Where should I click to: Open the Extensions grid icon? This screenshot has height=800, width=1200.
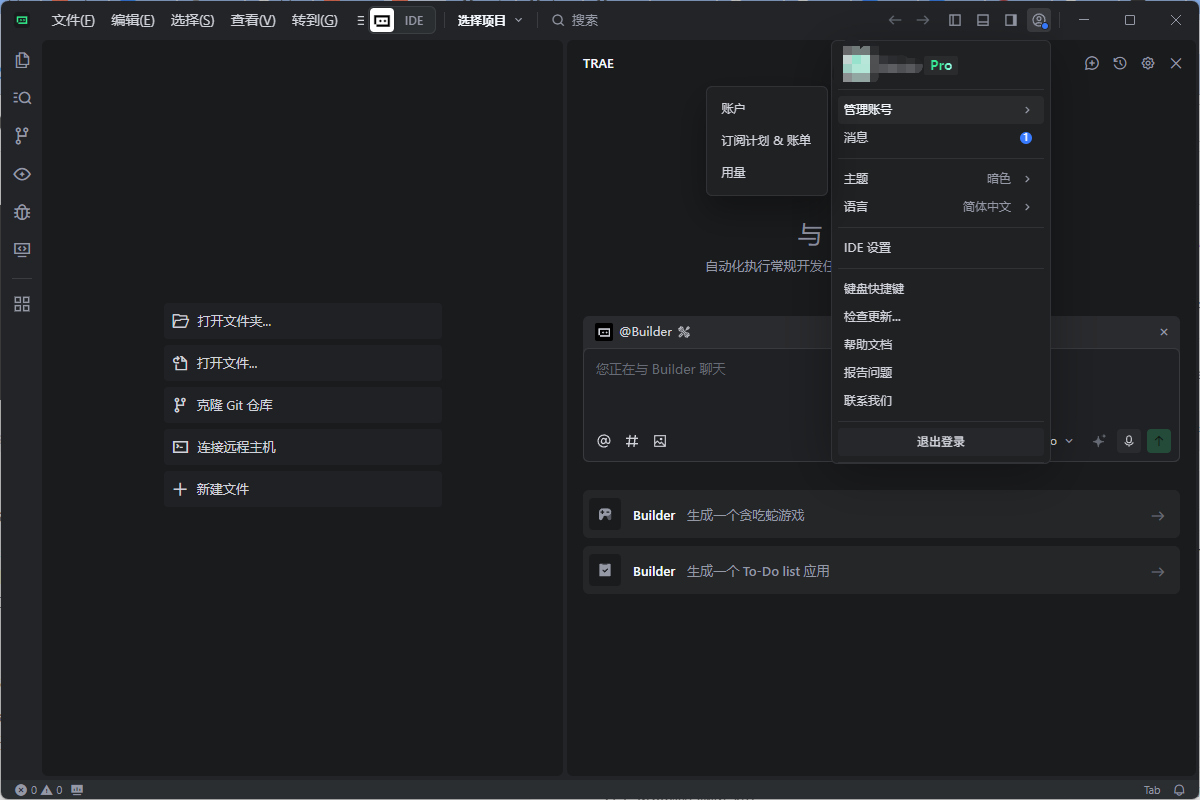click(x=22, y=304)
